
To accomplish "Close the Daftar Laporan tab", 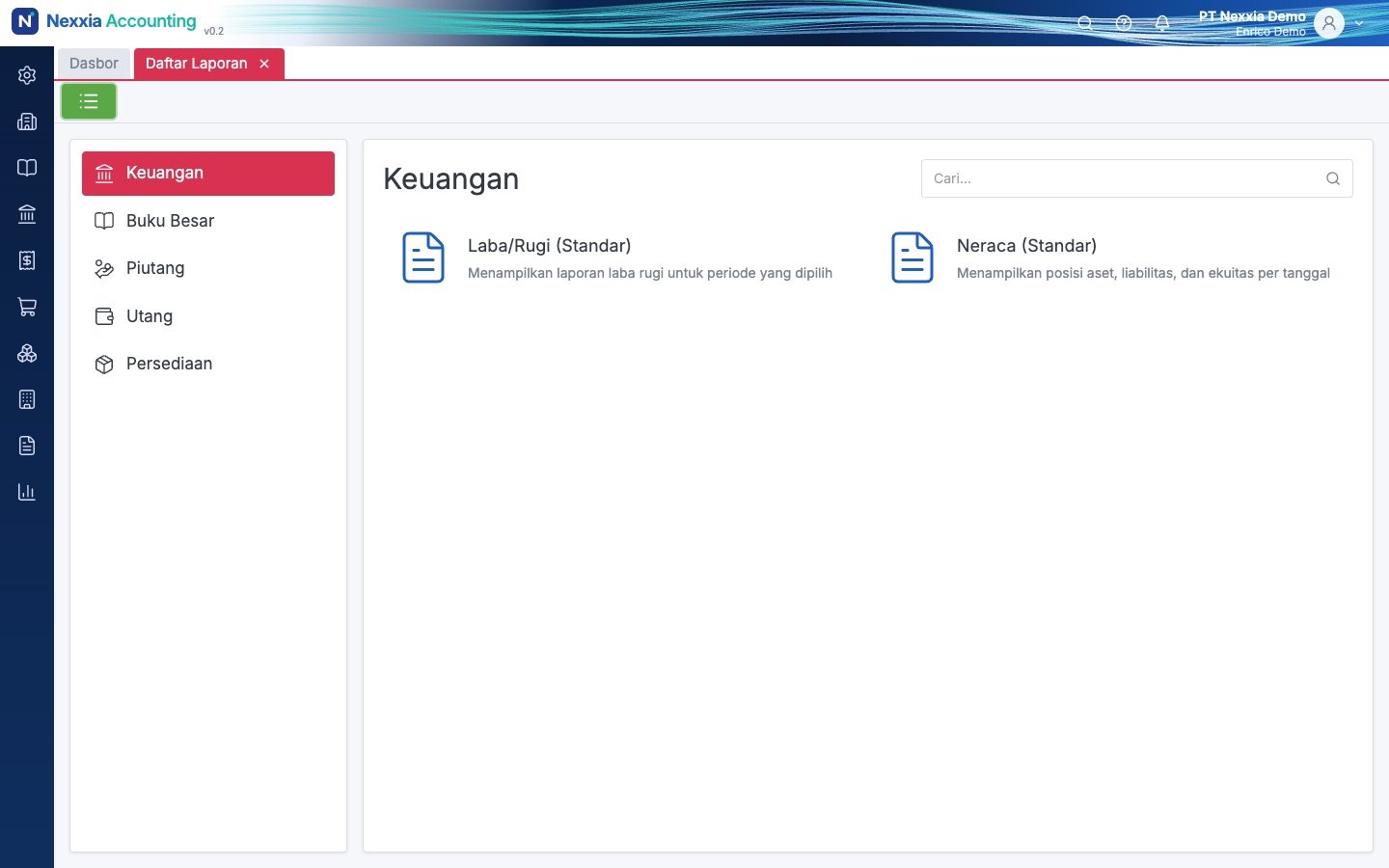I will [x=264, y=64].
